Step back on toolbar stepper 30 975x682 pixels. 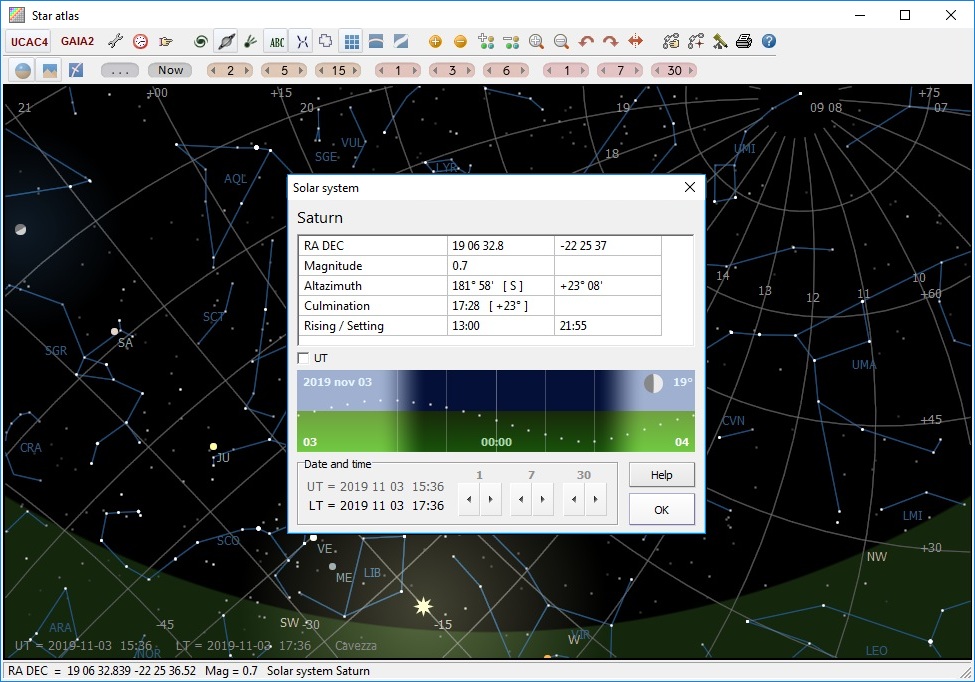point(657,70)
